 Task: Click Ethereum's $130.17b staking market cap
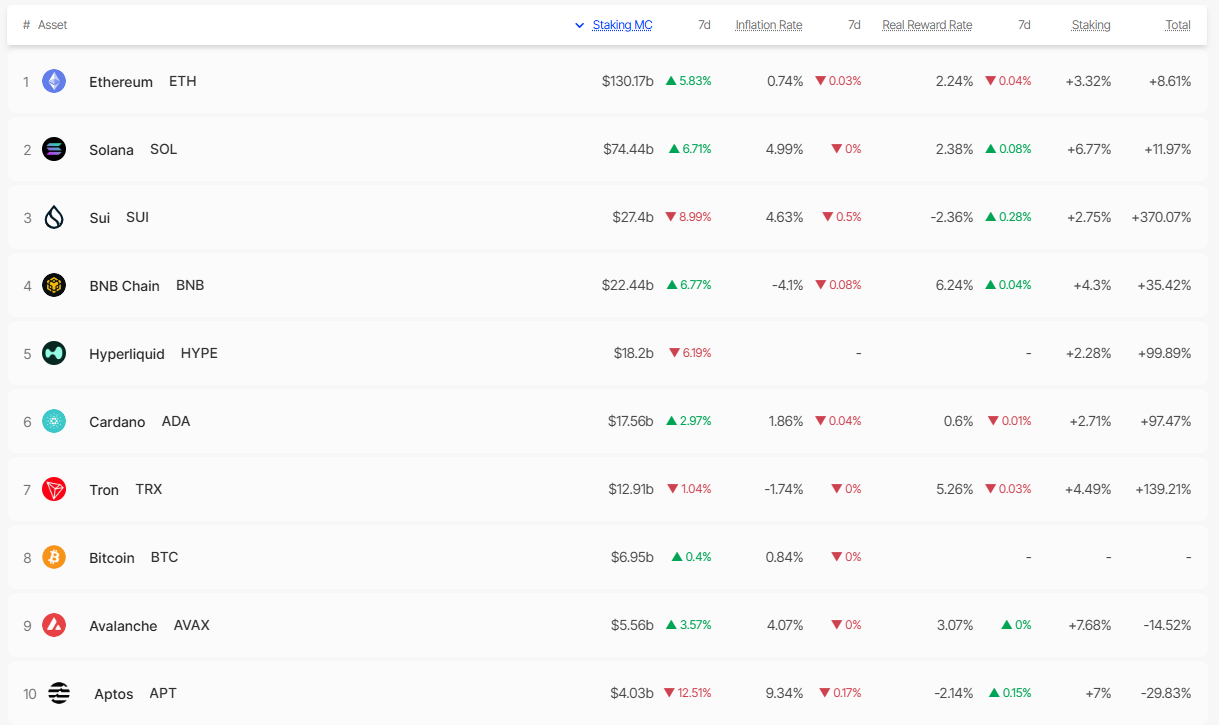tap(628, 81)
